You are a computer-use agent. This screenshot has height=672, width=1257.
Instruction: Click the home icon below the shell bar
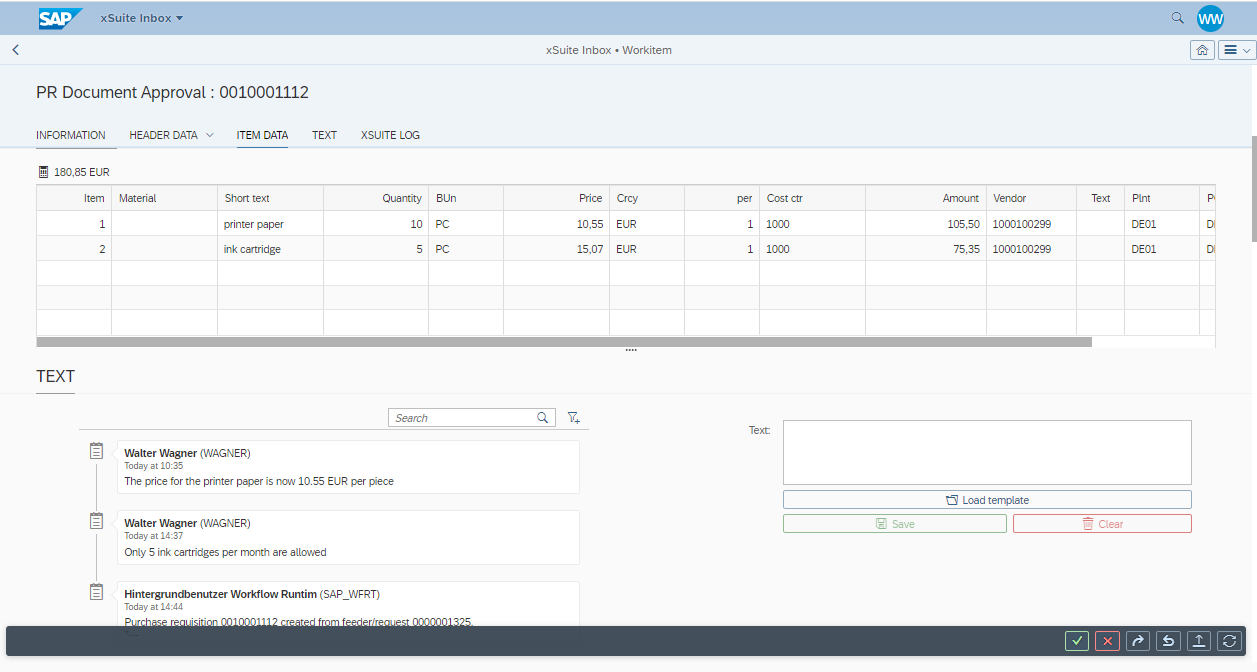pyautogui.click(x=1202, y=49)
